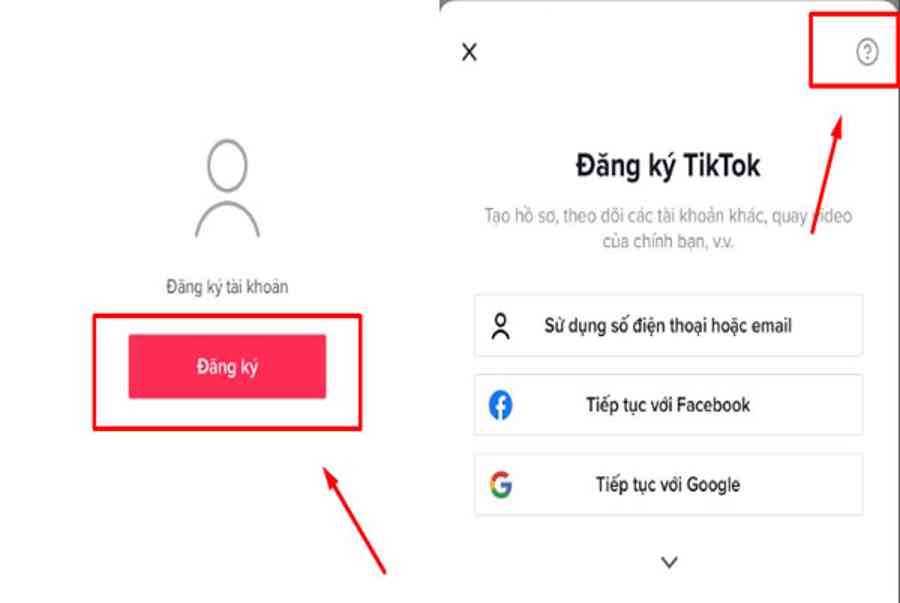The image size is (900, 603).
Task: Continue with the Tiếp tục với Google option
Action: 668,484
